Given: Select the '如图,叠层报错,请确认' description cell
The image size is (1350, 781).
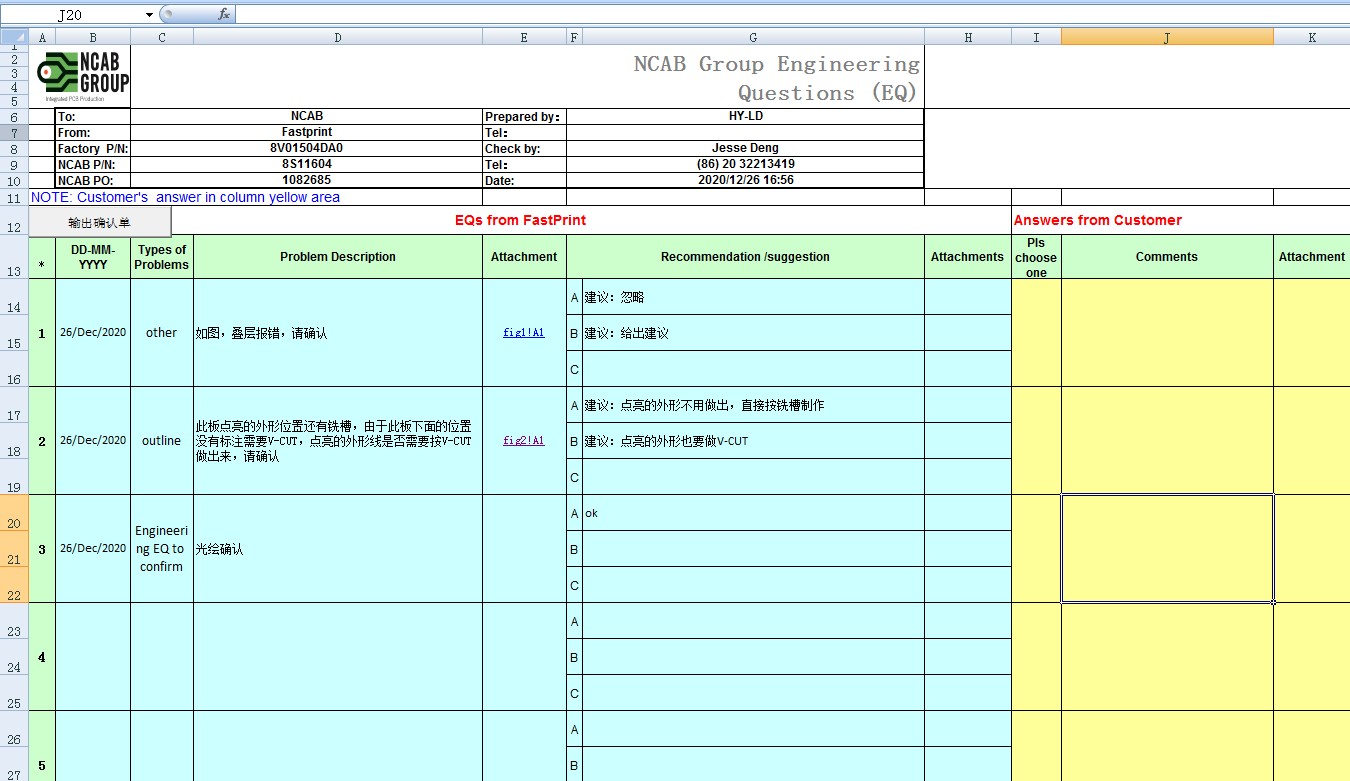Looking at the screenshot, I should coord(338,333).
